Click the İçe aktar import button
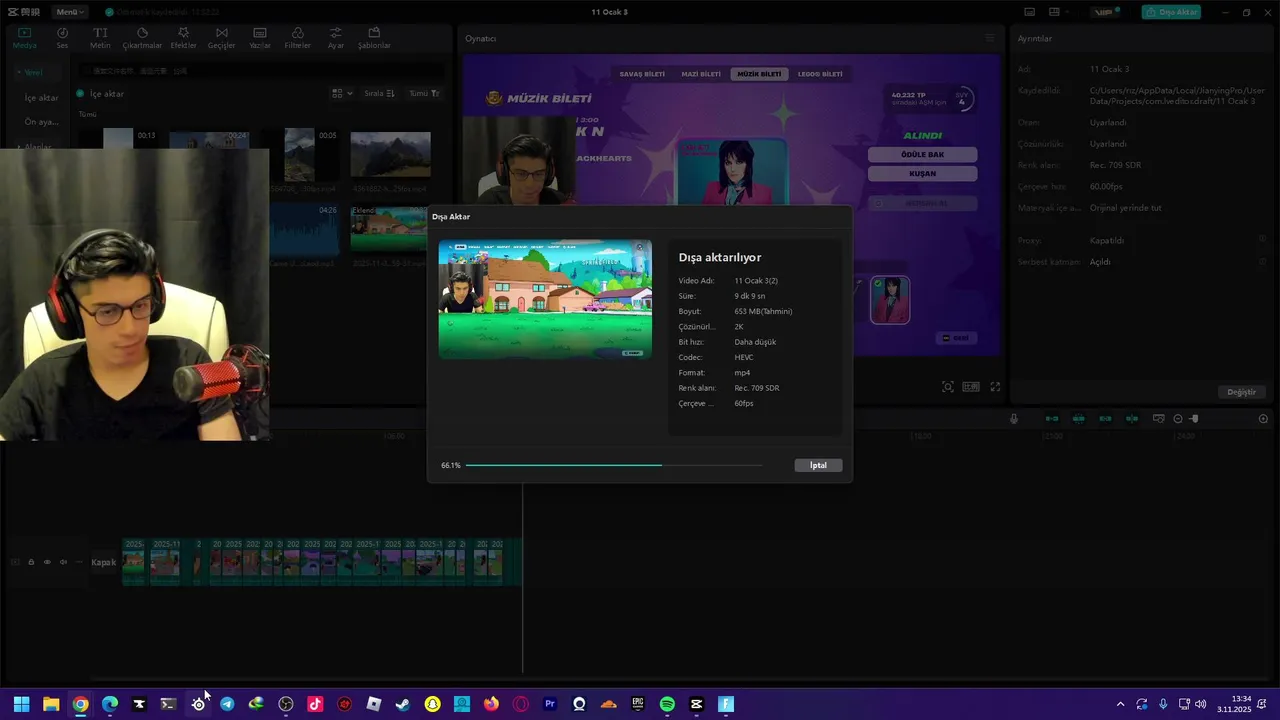Image resolution: width=1280 pixels, height=720 pixels. click(101, 94)
